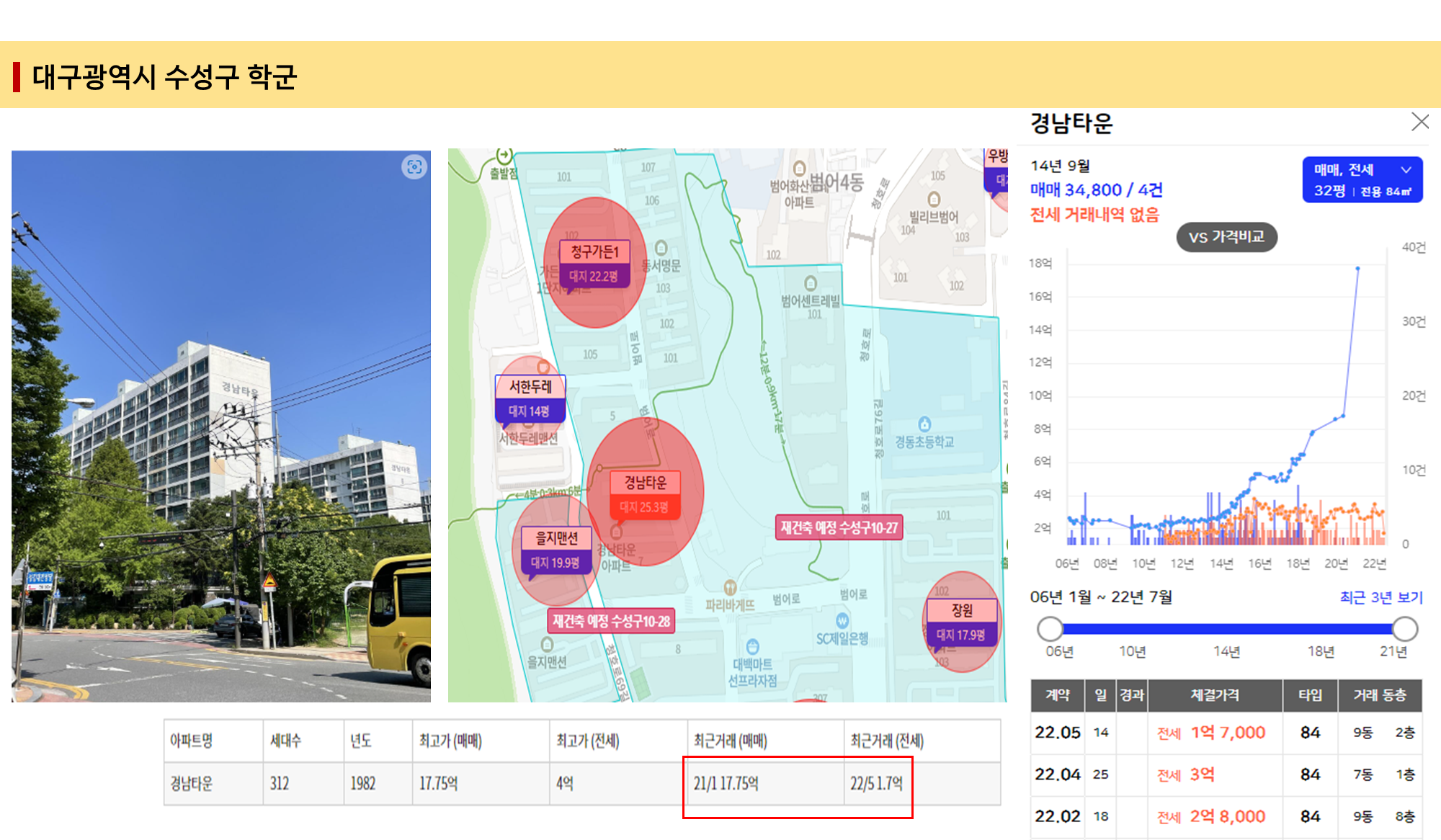Click the 동서명문 apartment icon

[x=661, y=249]
